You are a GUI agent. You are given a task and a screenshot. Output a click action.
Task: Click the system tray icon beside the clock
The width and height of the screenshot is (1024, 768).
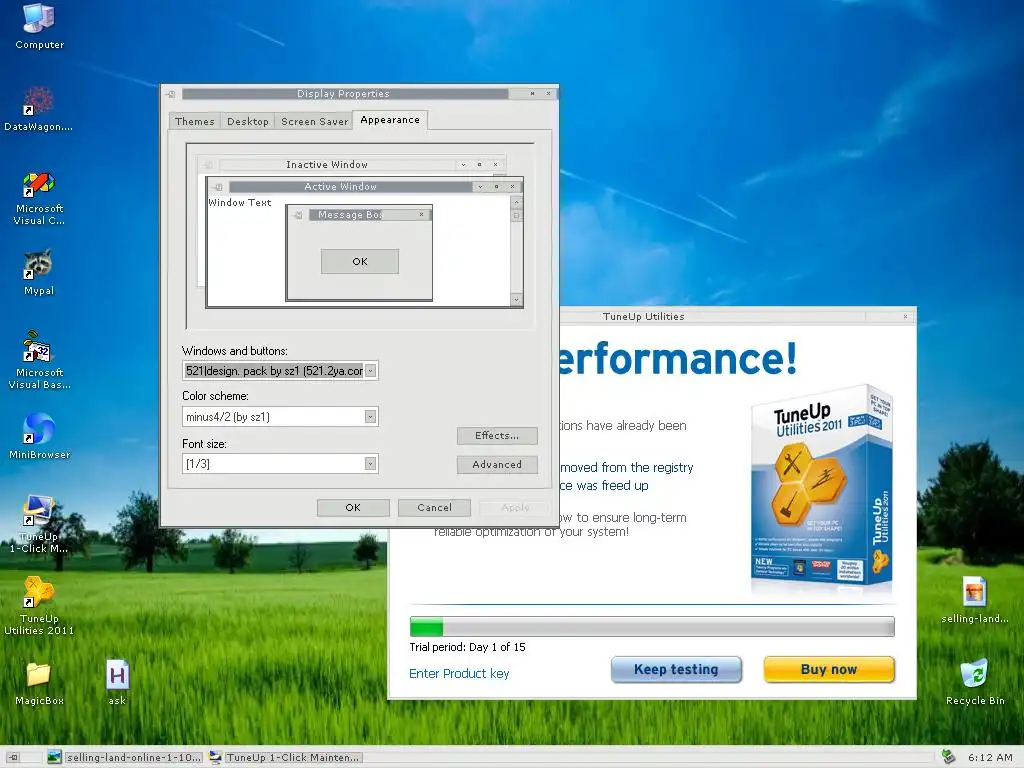(x=949, y=757)
